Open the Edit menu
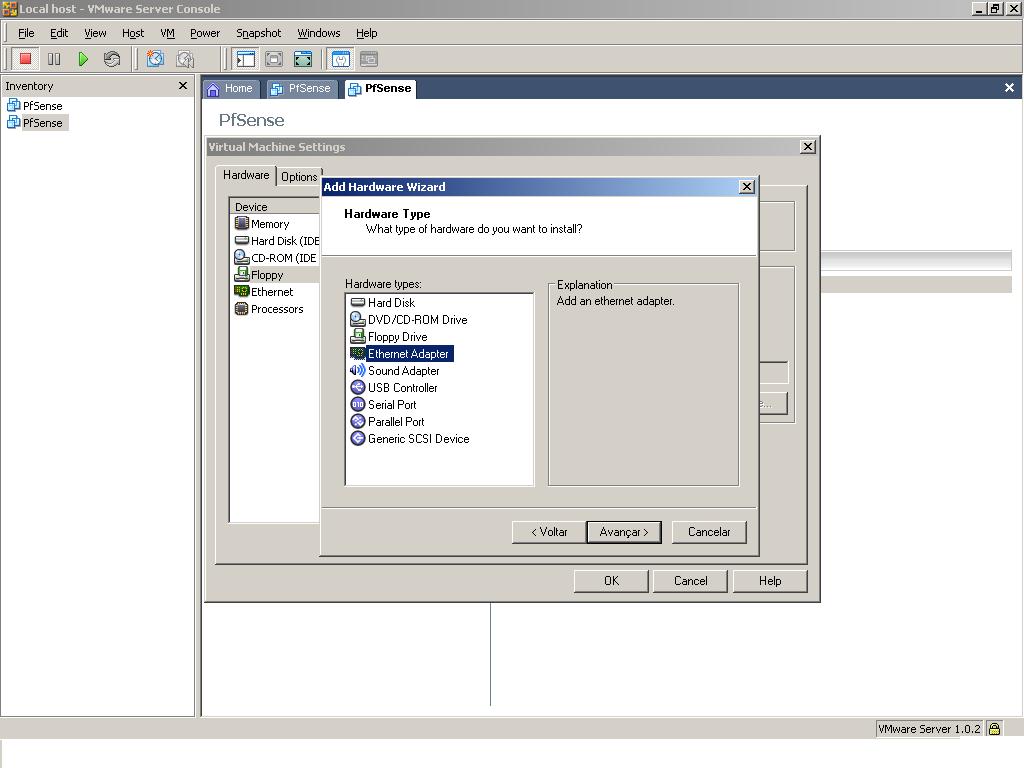The image size is (1024, 768). coord(59,33)
